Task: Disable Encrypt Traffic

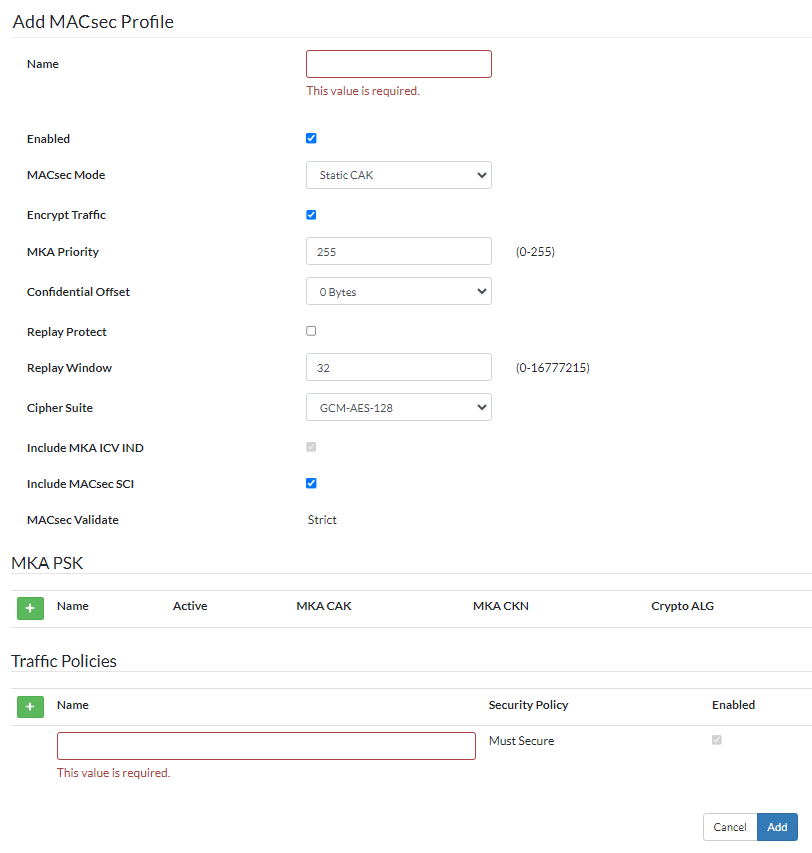Action: click(311, 214)
